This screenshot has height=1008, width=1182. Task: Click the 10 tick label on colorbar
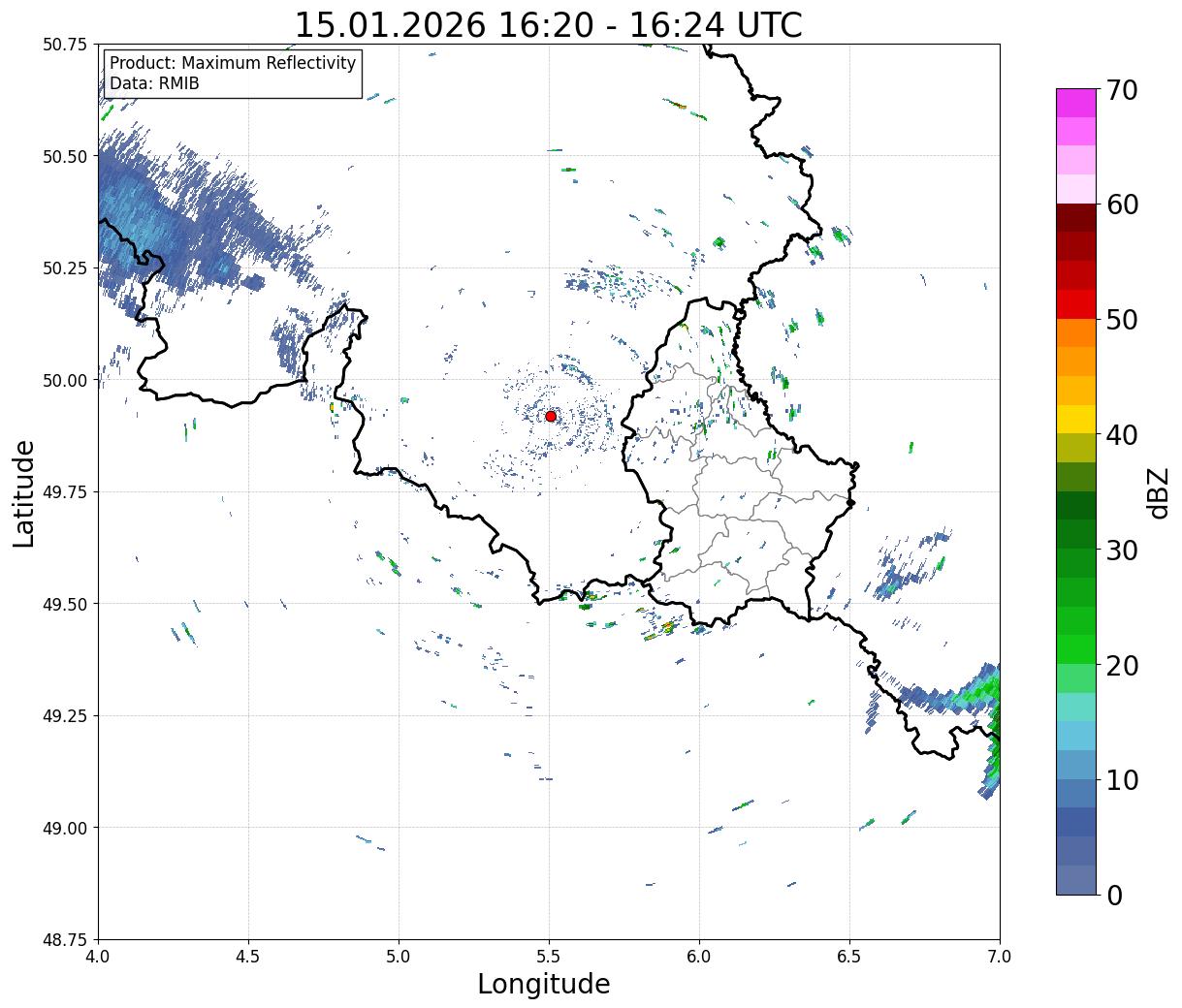1121,779
